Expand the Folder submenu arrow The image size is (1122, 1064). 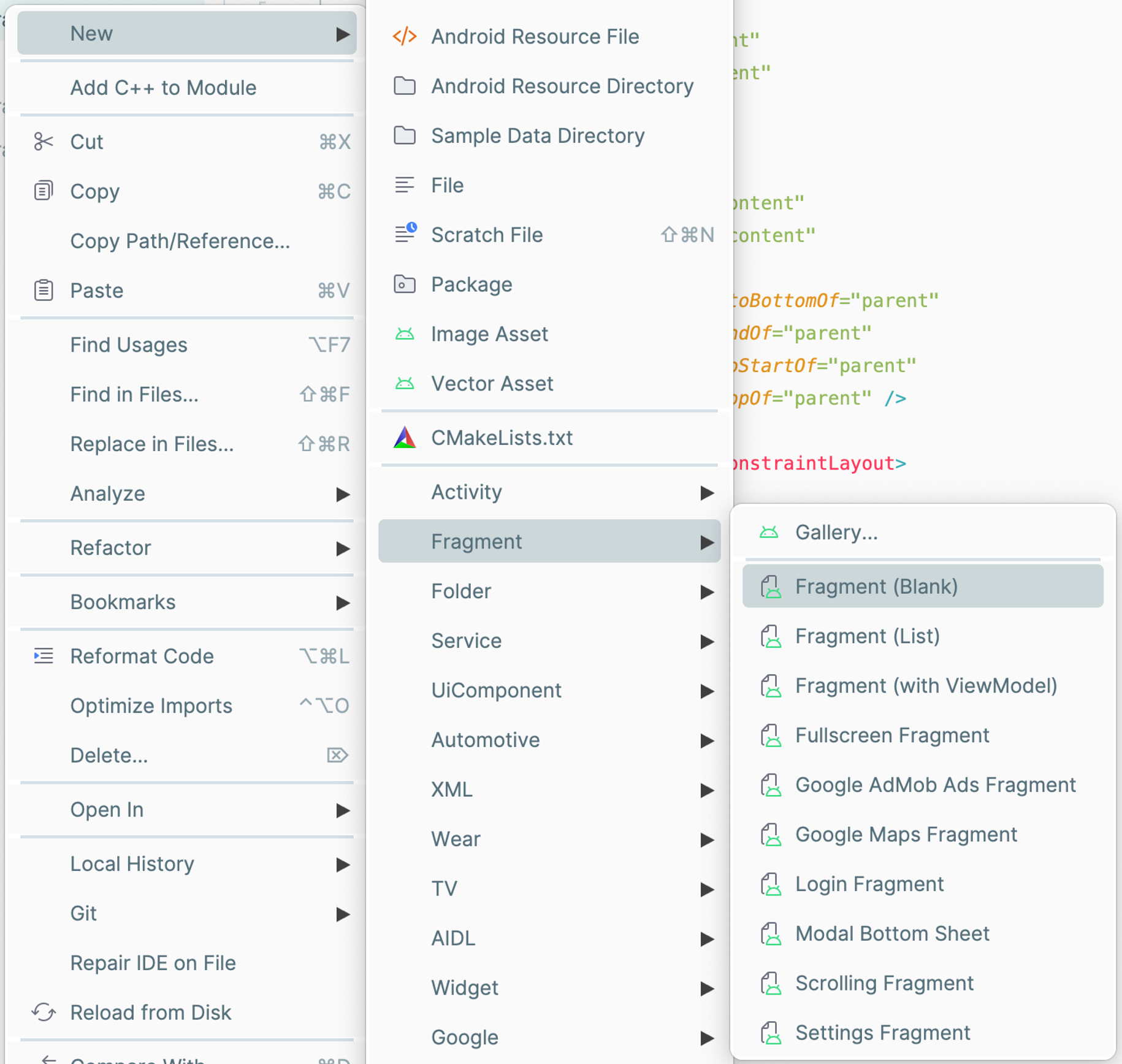click(707, 592)
